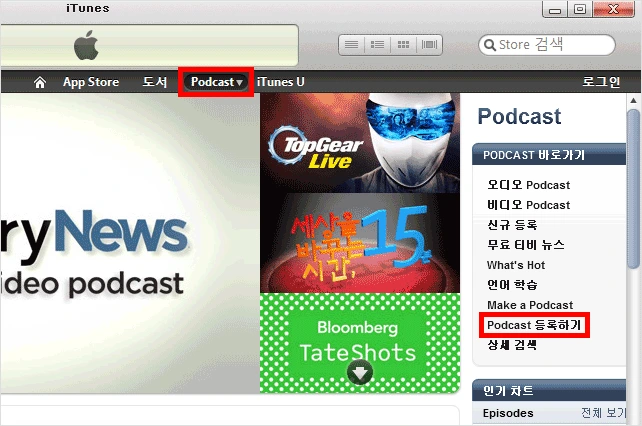Image resolution: width=642 pixels, height=426 pixels.
Task: Open the 상세 검색 link
Action: 512,345
